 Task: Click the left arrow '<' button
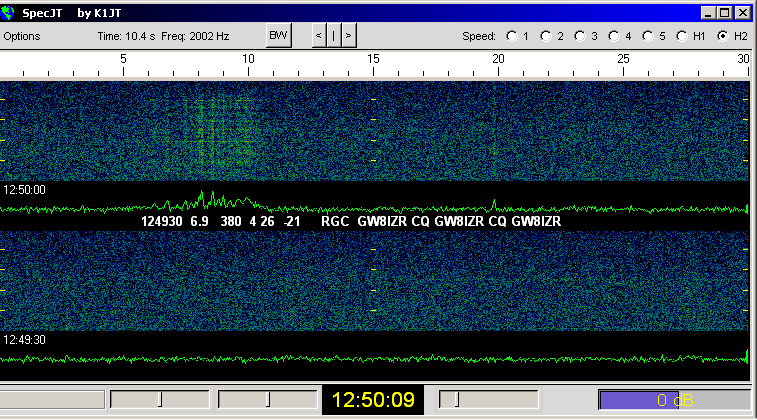click(x=318, y=36)
